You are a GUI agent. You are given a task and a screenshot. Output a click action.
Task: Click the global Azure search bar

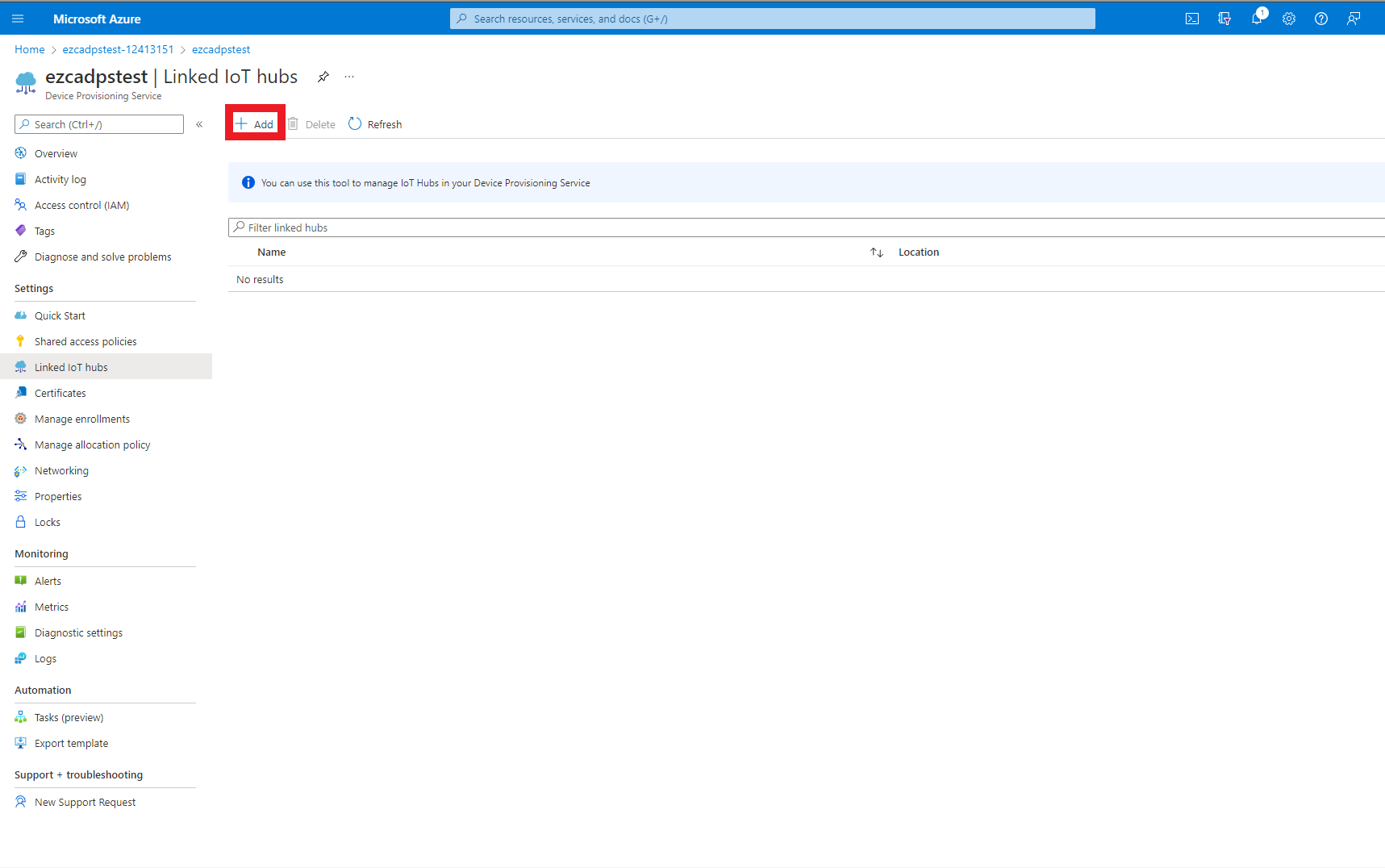click(772, 19)
